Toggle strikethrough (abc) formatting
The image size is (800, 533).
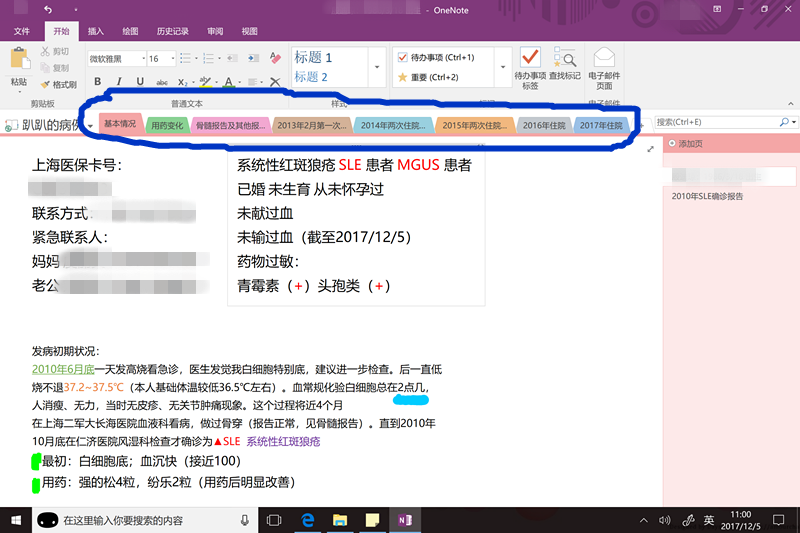coord(162,82)
